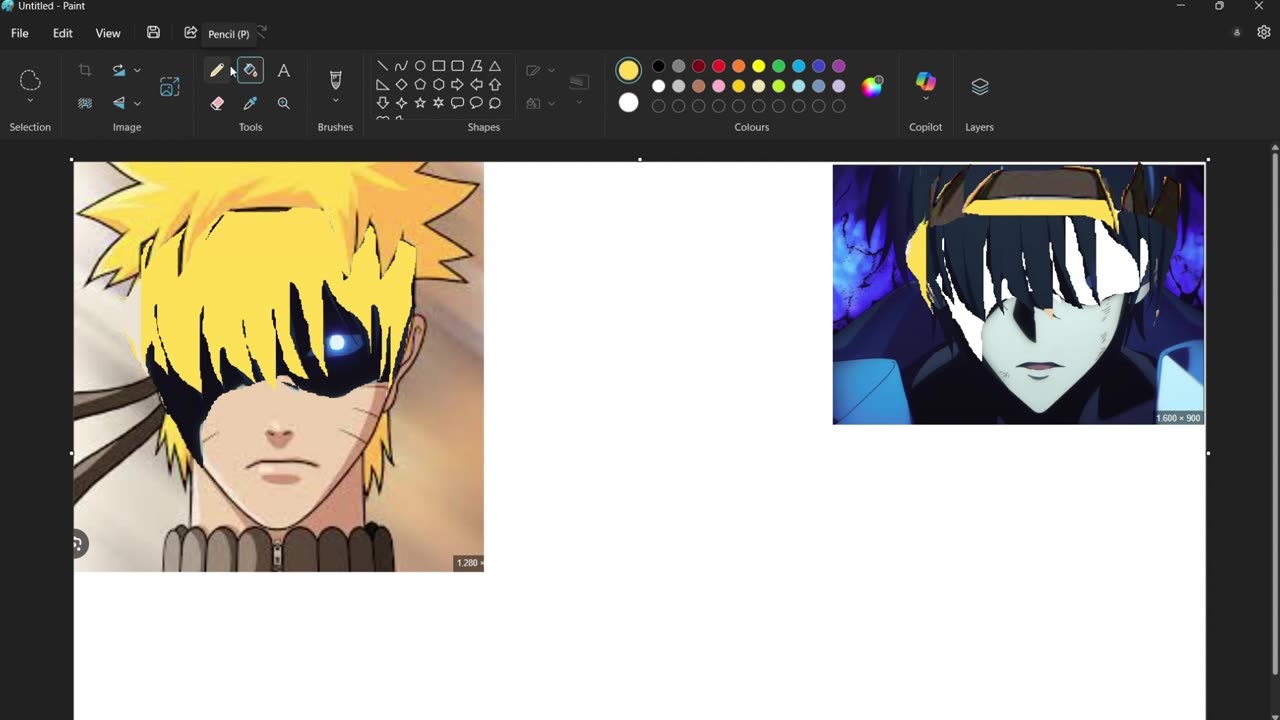The height and width of the screenshot is (720, 1280).
Task: Activate Colour 1 yellow primary swatch
Action: 628,70
